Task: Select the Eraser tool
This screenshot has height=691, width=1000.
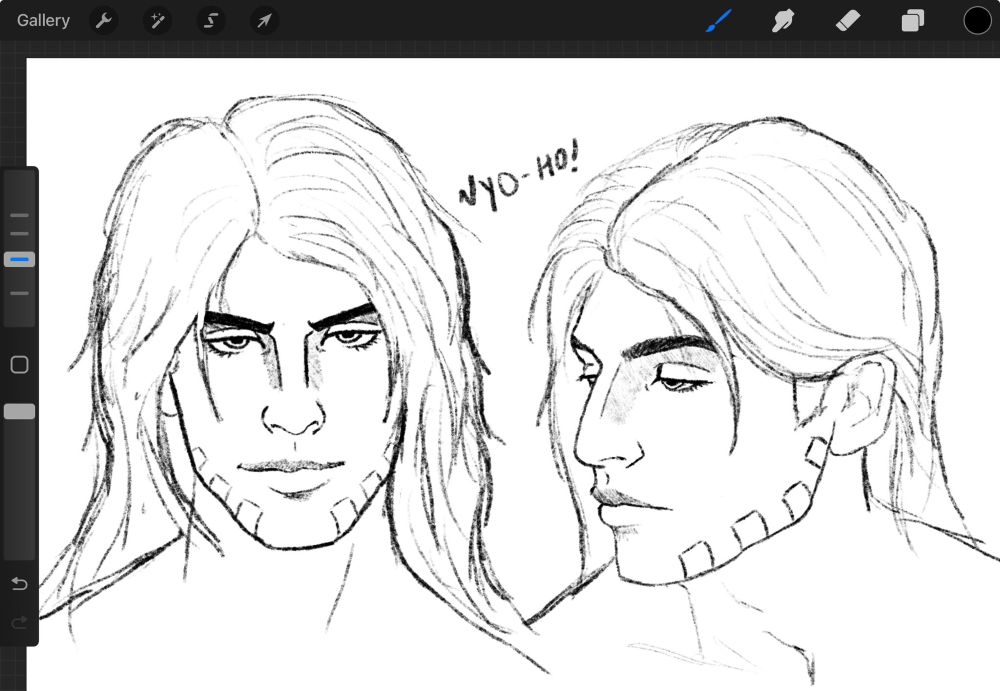Action: click(848, 21)
